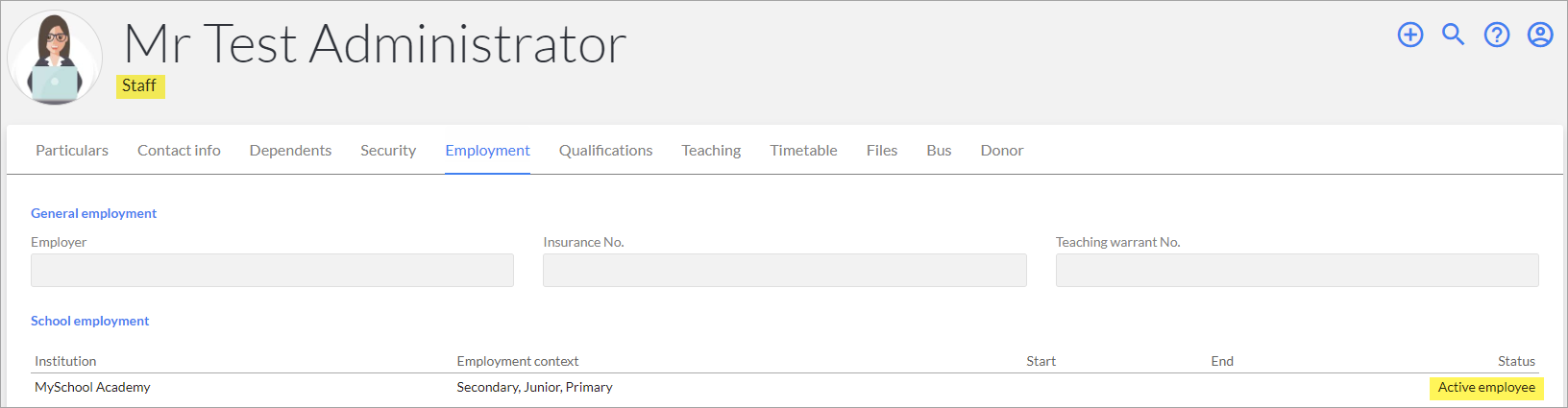The height and width of the screenshot is (408, 1568).
Task: Click the add (plus circle) icon
Action: pyautogui.click(x=1409, y=36)
